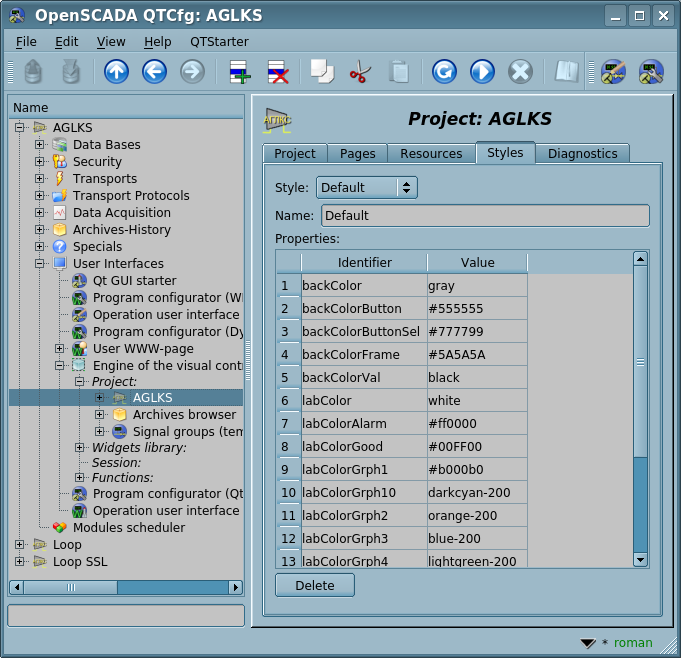Expand the Transport Protocols node
This screenshot has width=681, height=658.
[x=39, y=195]
